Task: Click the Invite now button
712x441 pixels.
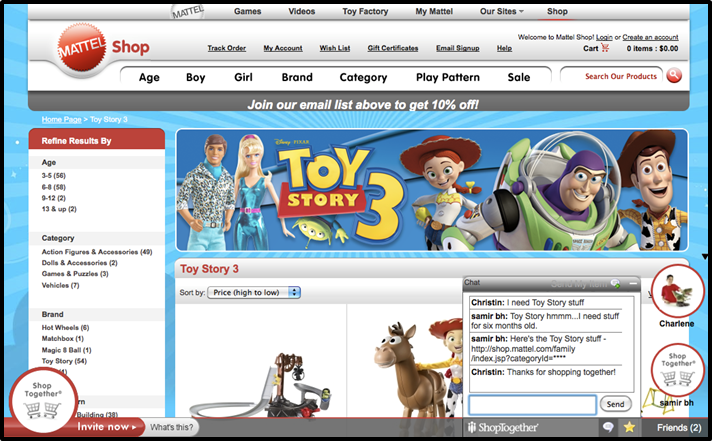Action: [x=107, y=427]
